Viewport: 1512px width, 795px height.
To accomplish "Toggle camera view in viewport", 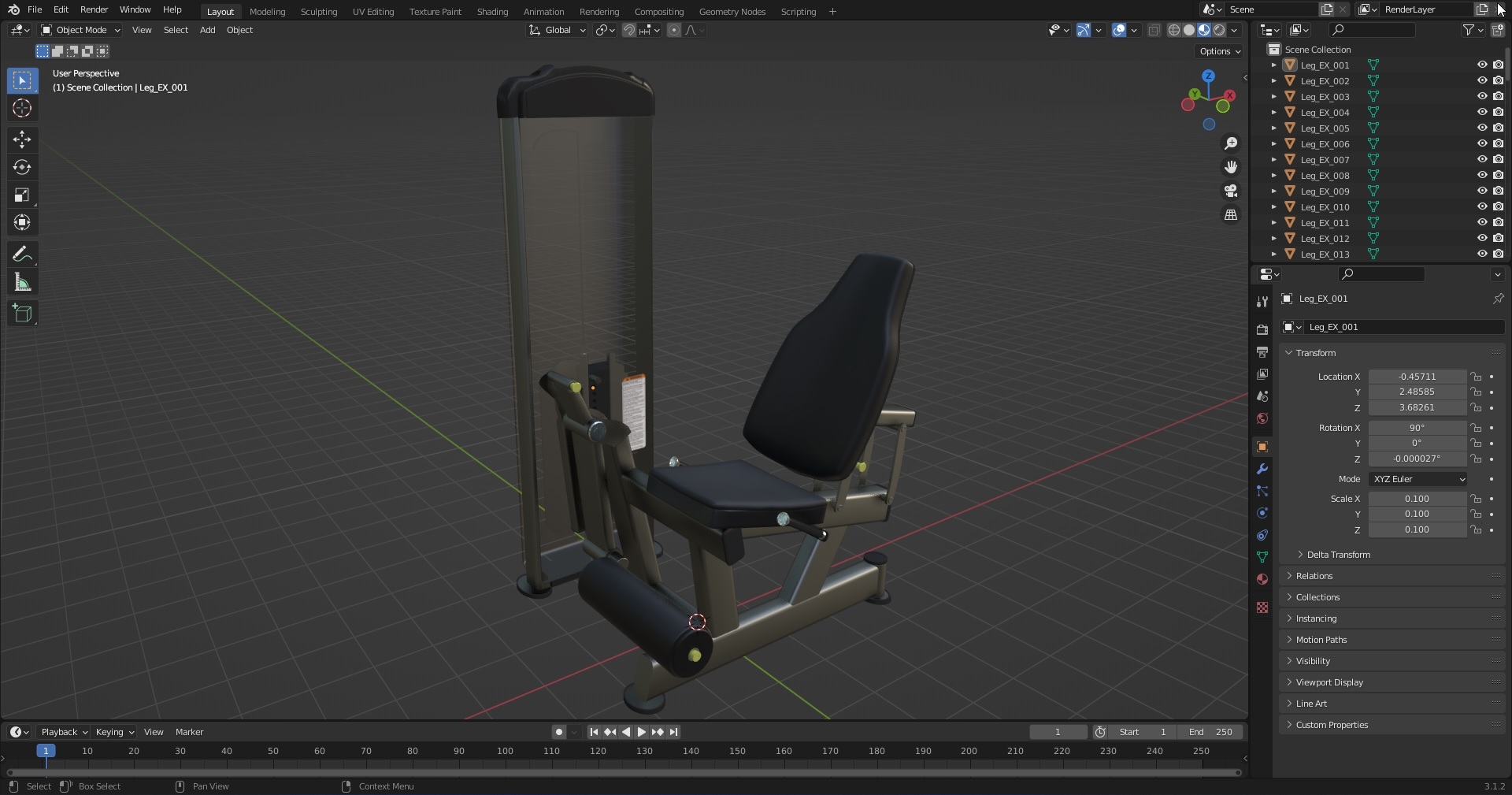I will [x=1231, y=191].
